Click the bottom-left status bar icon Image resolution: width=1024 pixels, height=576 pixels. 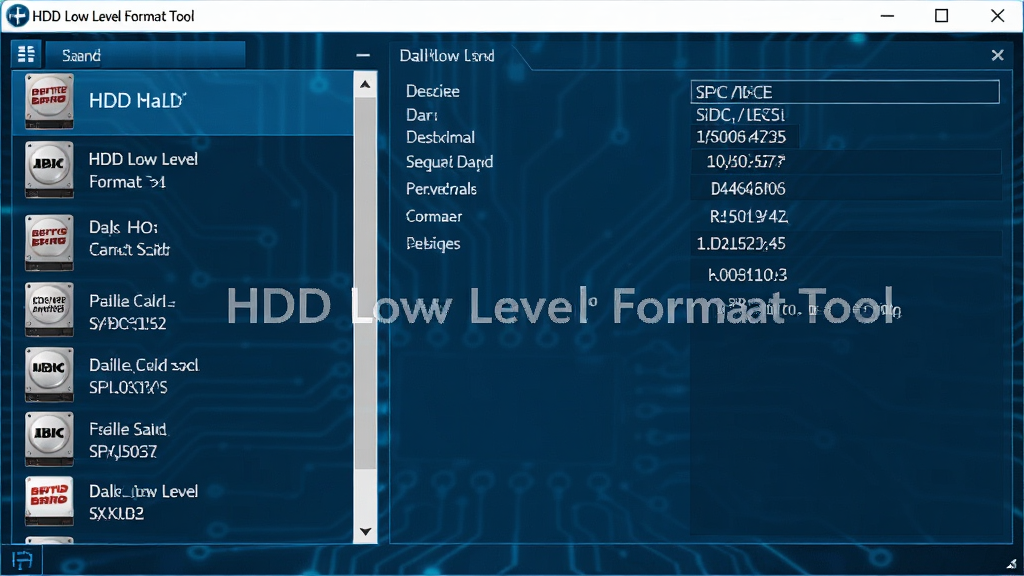[x=22, y=560]
